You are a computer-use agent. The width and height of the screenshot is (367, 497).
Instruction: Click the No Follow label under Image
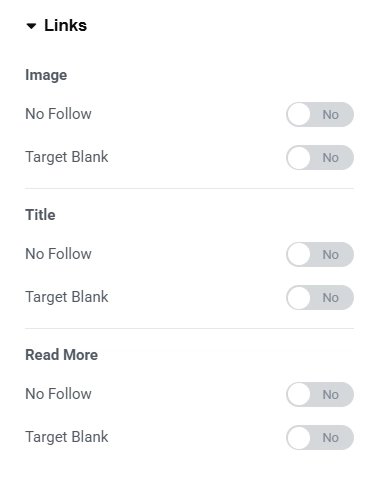click(58, 114)
